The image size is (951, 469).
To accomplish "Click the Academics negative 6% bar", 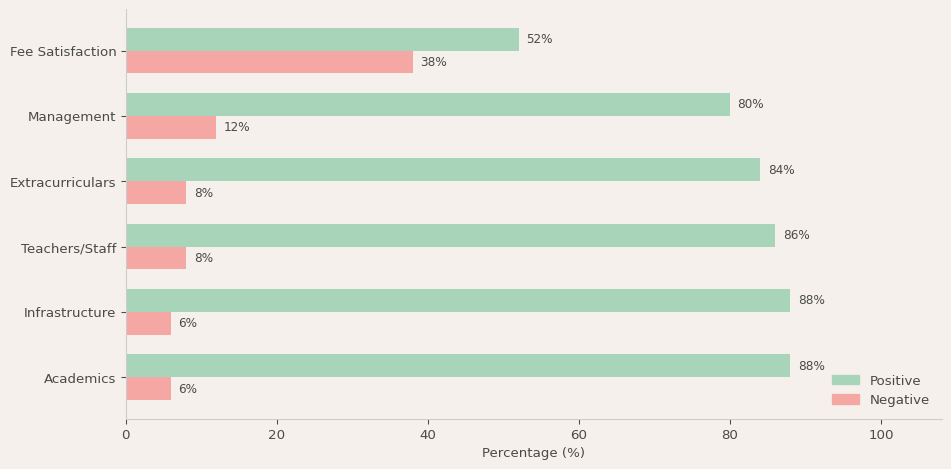I will point(148,389).
